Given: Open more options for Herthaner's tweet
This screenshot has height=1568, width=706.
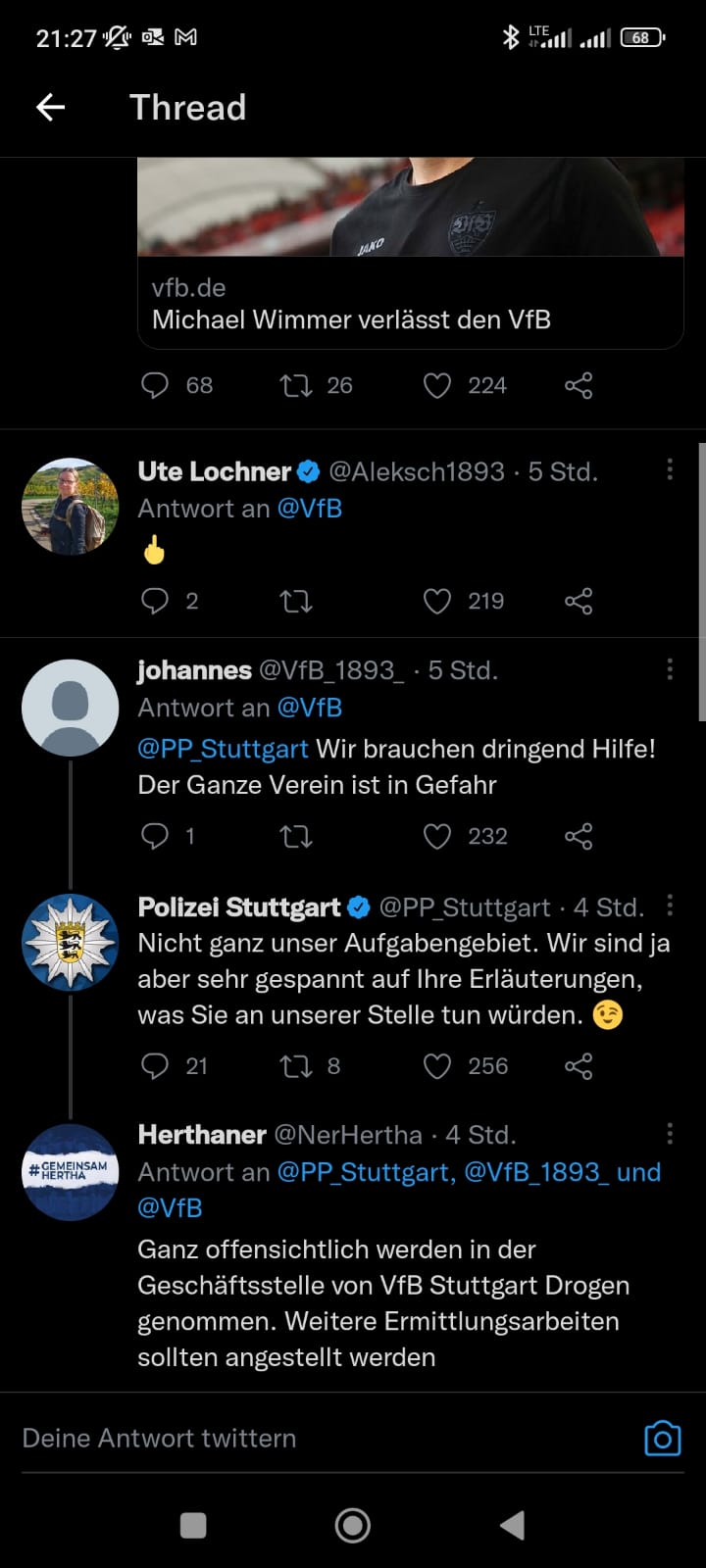Looking at the screenshot, I should click(x=670, y=1134).
